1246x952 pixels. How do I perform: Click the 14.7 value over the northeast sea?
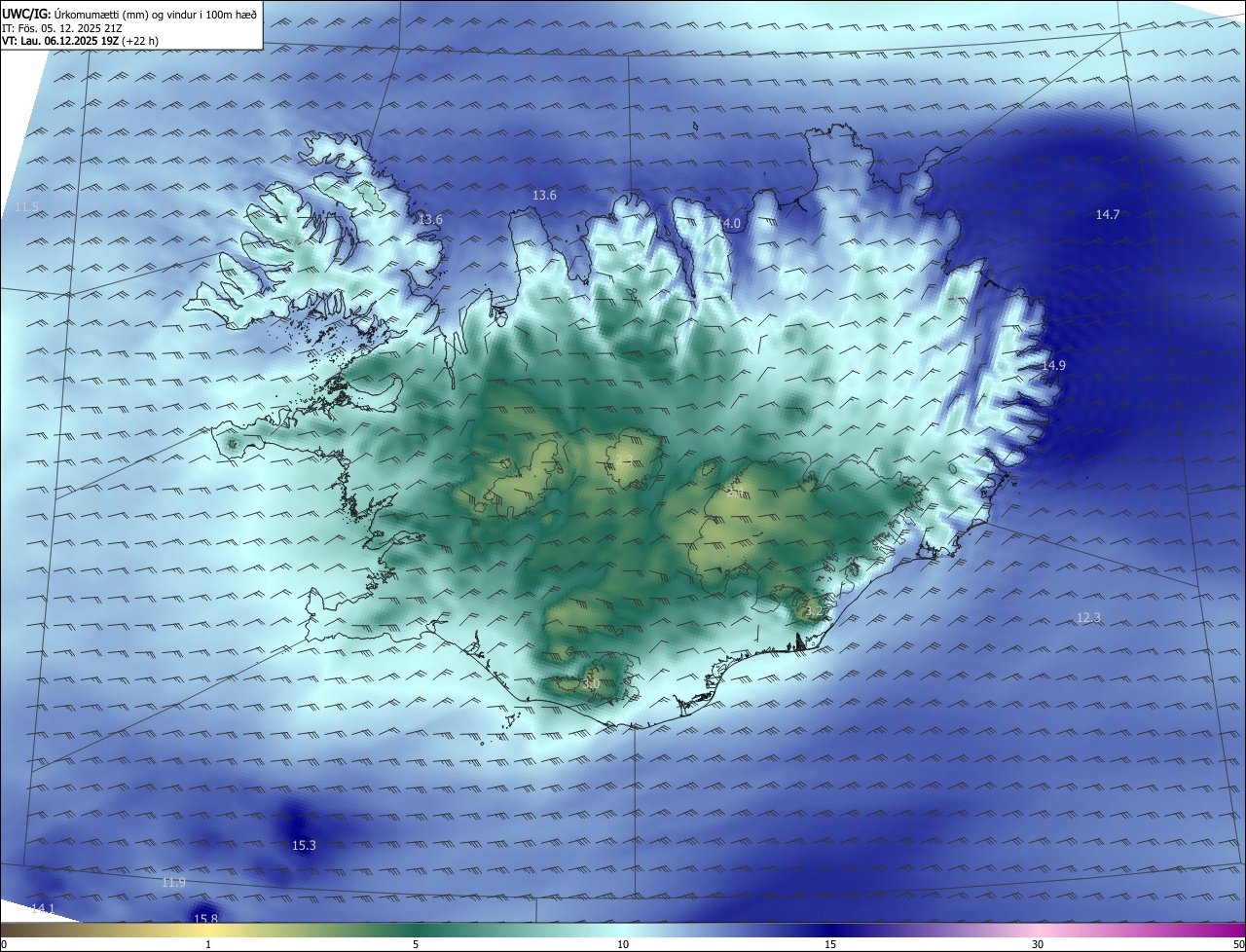click(x=1108, y=214)
